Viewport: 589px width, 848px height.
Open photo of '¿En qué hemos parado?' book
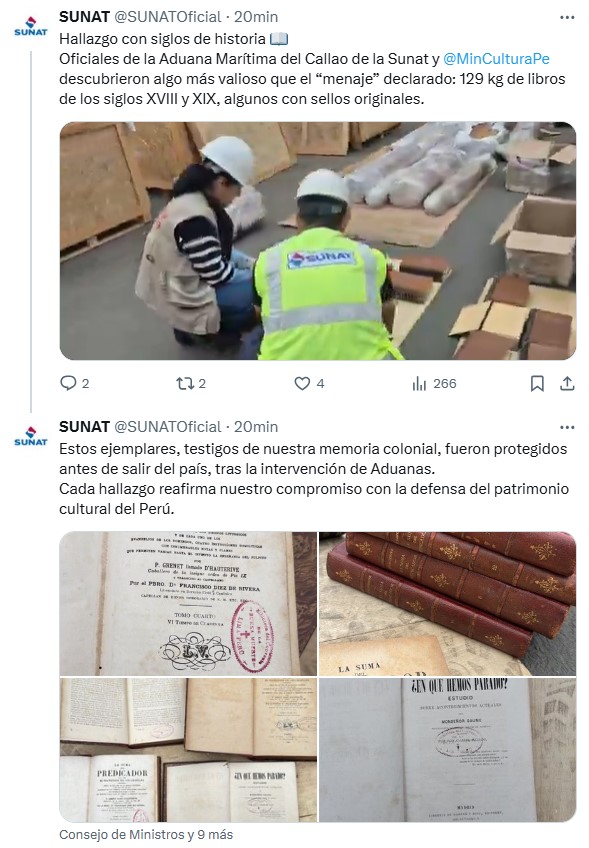click(447, 750)
